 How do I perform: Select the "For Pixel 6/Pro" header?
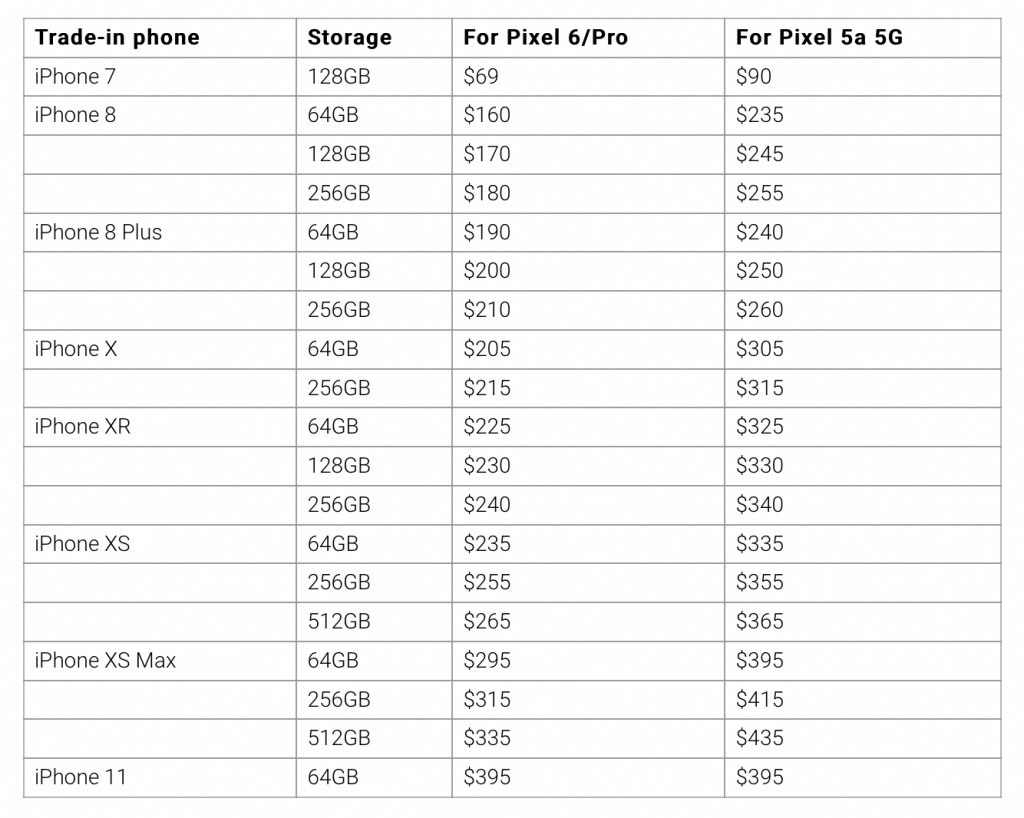point(545,38)
